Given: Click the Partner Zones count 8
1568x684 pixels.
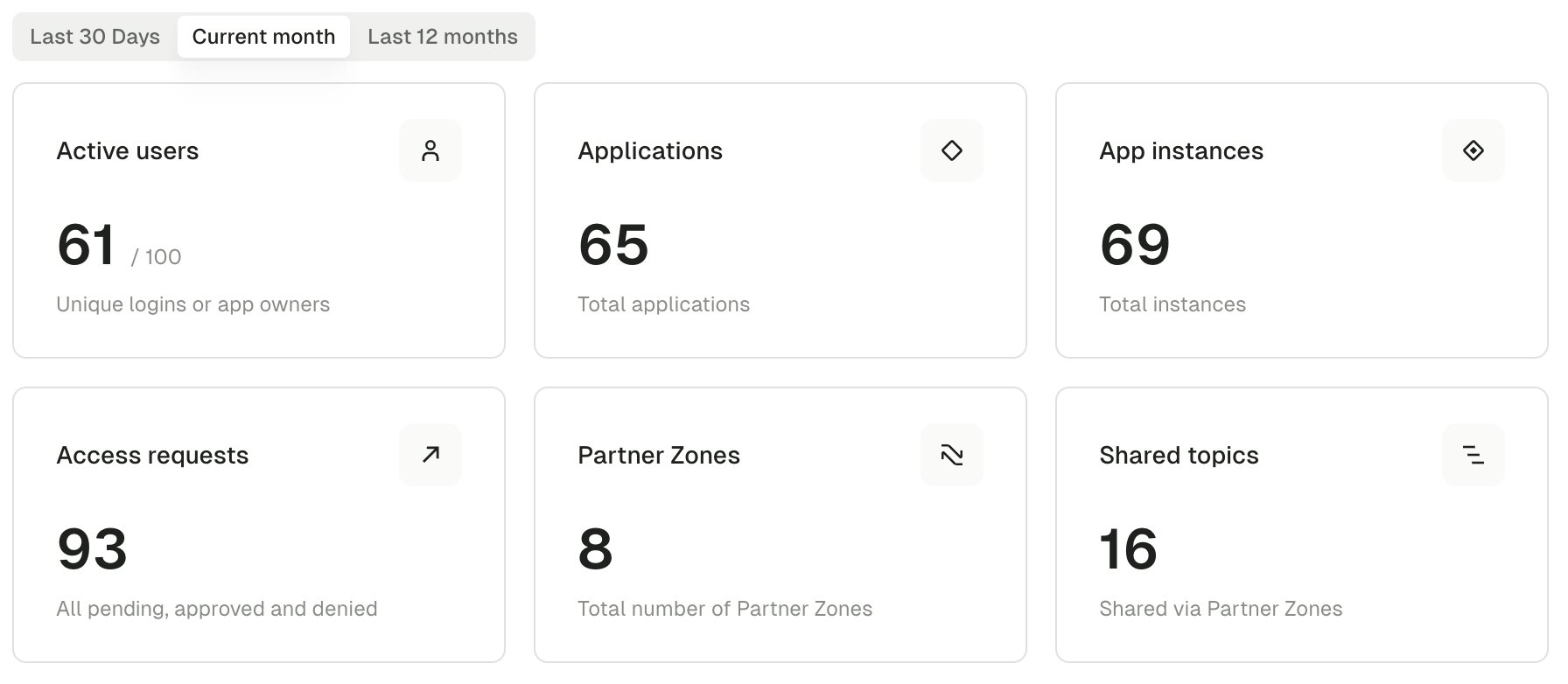Looking at the screenshot, I should [595, 548].
